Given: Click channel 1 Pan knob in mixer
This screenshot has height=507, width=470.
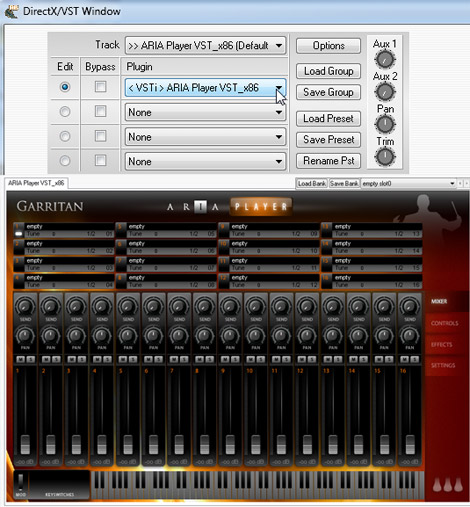Looking at the screenshot, I should tap(25, 335).
